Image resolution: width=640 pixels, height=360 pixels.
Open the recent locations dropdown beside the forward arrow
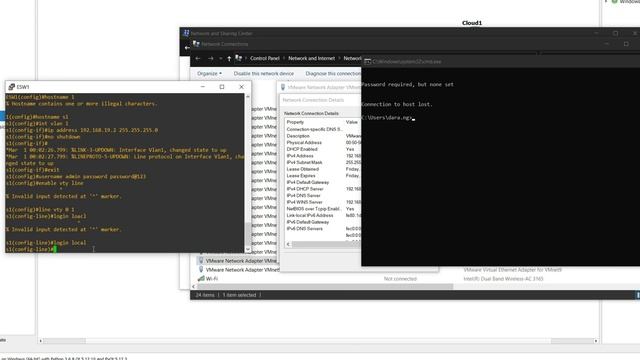[221, 59]
